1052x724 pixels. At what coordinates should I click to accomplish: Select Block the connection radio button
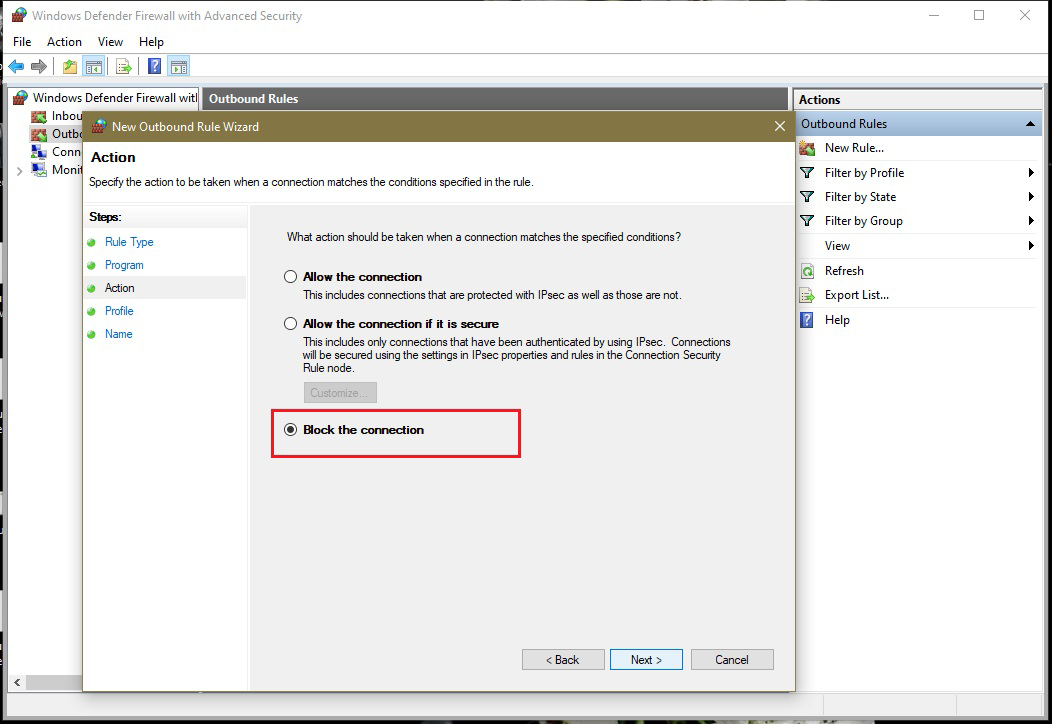tap(290, 429)
